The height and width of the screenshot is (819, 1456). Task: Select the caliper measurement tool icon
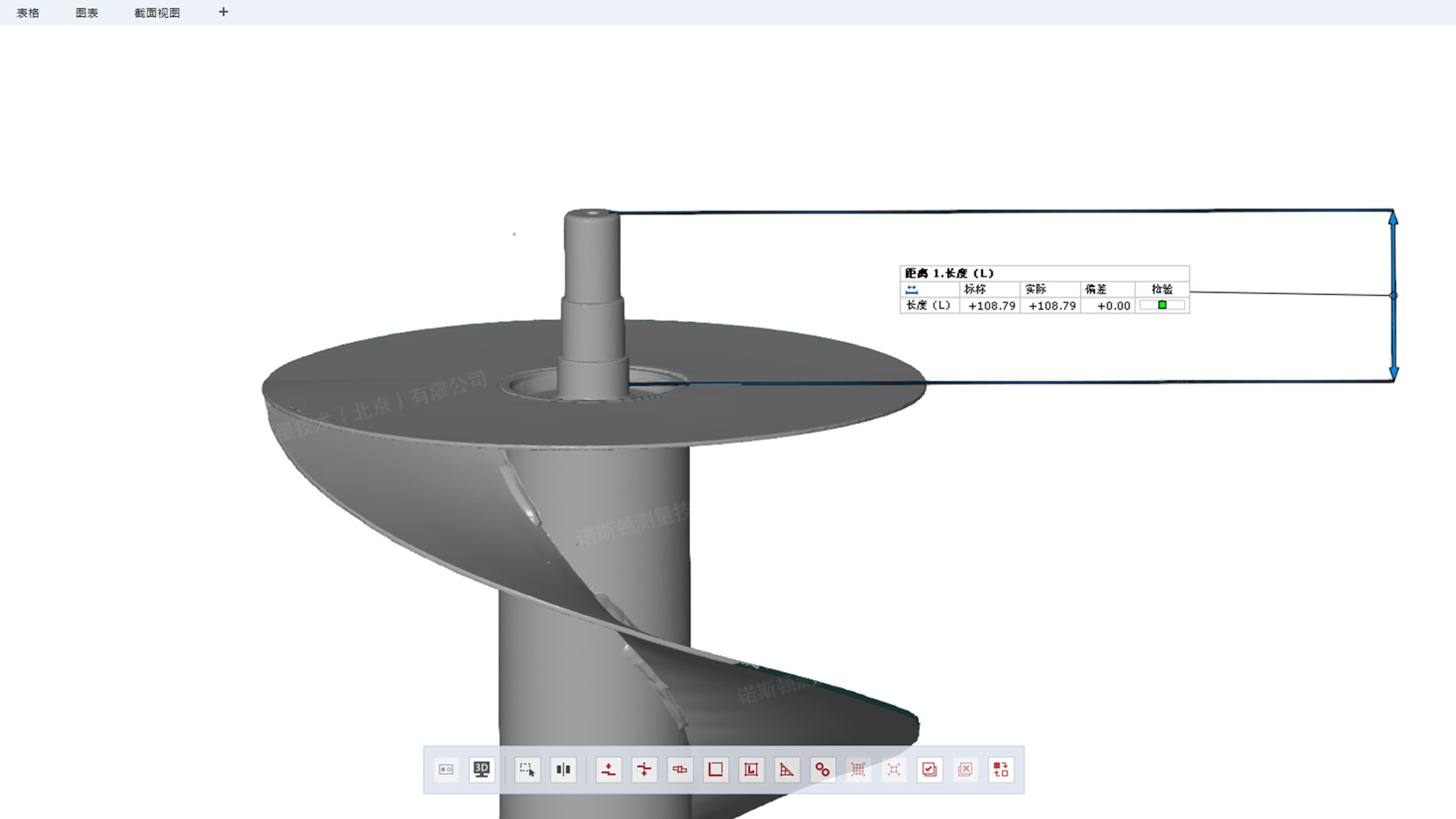pyautogui.click(x=679, y=770)
